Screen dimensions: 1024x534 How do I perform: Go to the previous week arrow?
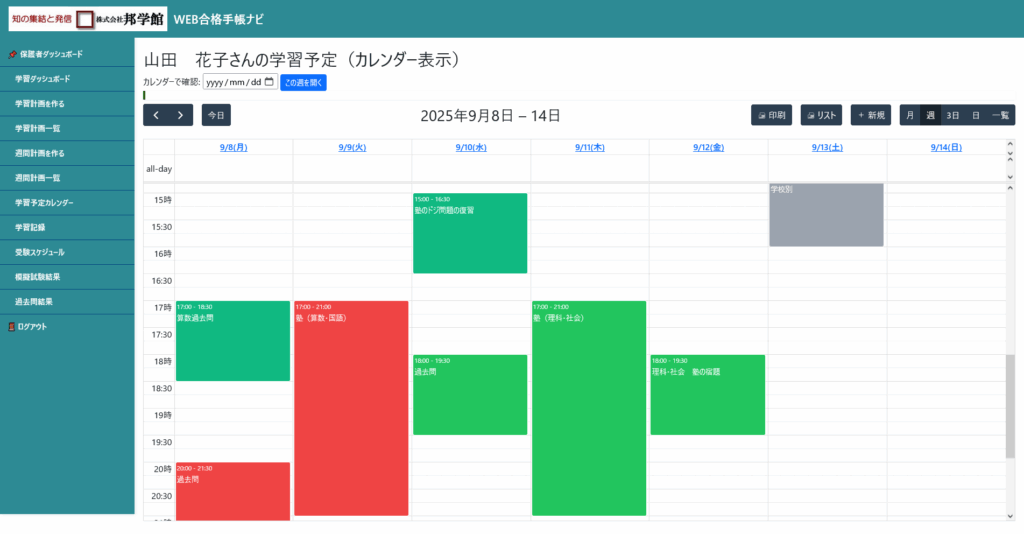pos(156,115)
